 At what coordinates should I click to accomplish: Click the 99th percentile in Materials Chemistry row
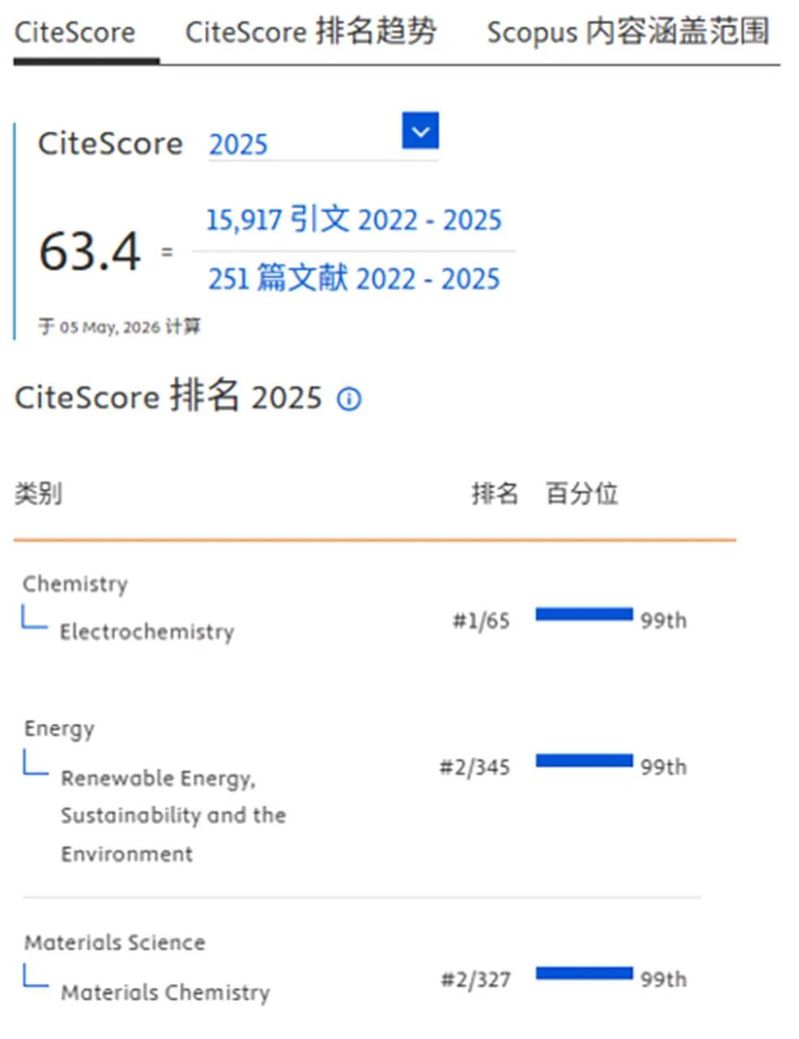[664, 979]
